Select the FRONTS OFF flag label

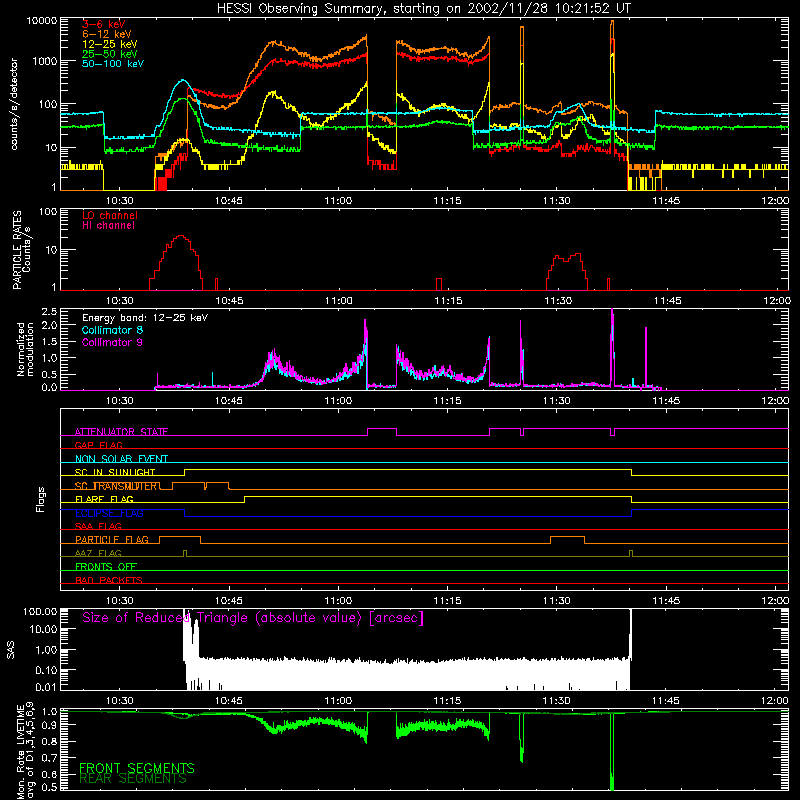pyautogui.click(x=106, y=566)
